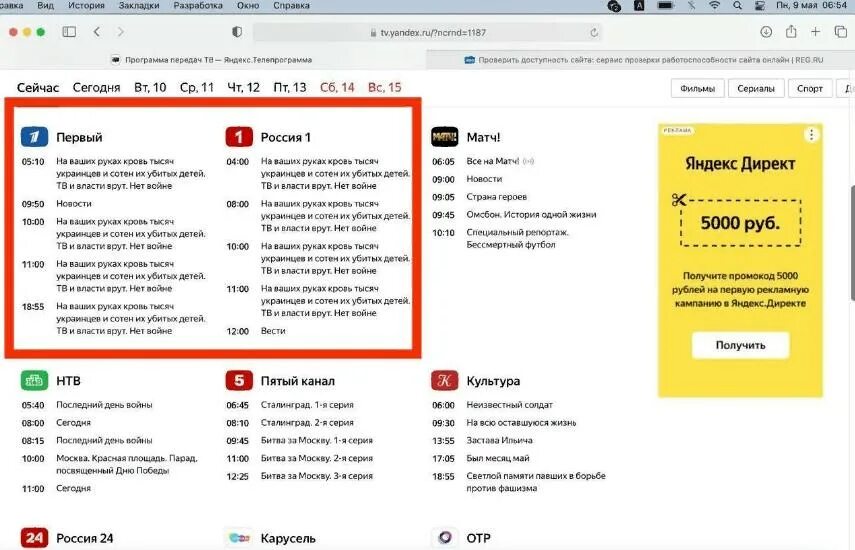Screen dimensions: 855x550
Task: Click the privacy shield icon in toolbar
Action: 237,32
